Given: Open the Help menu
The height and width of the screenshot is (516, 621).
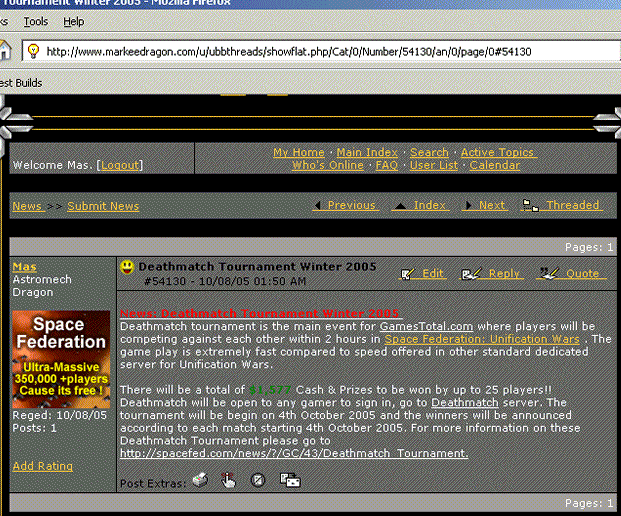Looking at the screenshot, I should click(73, 21).
